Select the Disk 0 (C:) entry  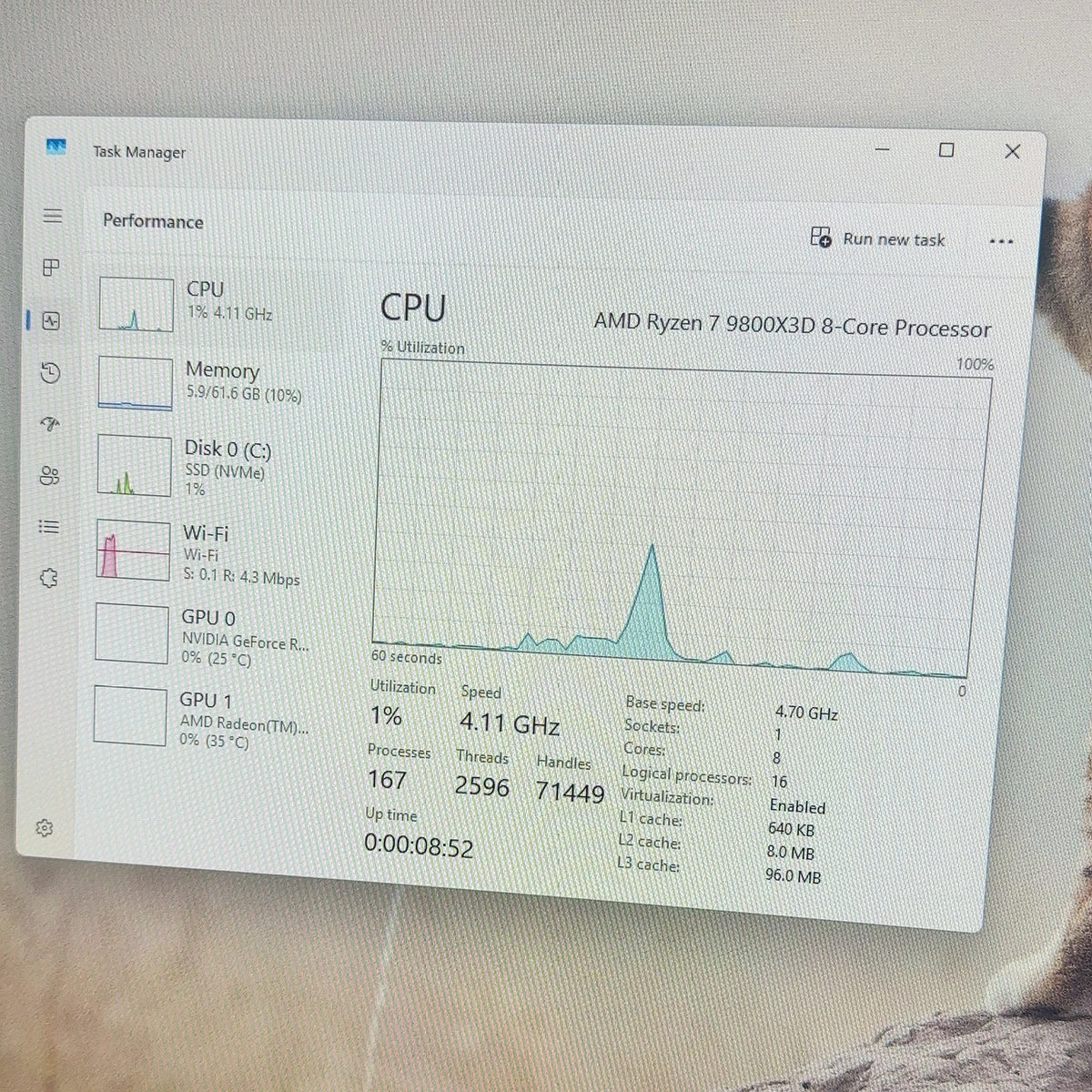[218, 466]
